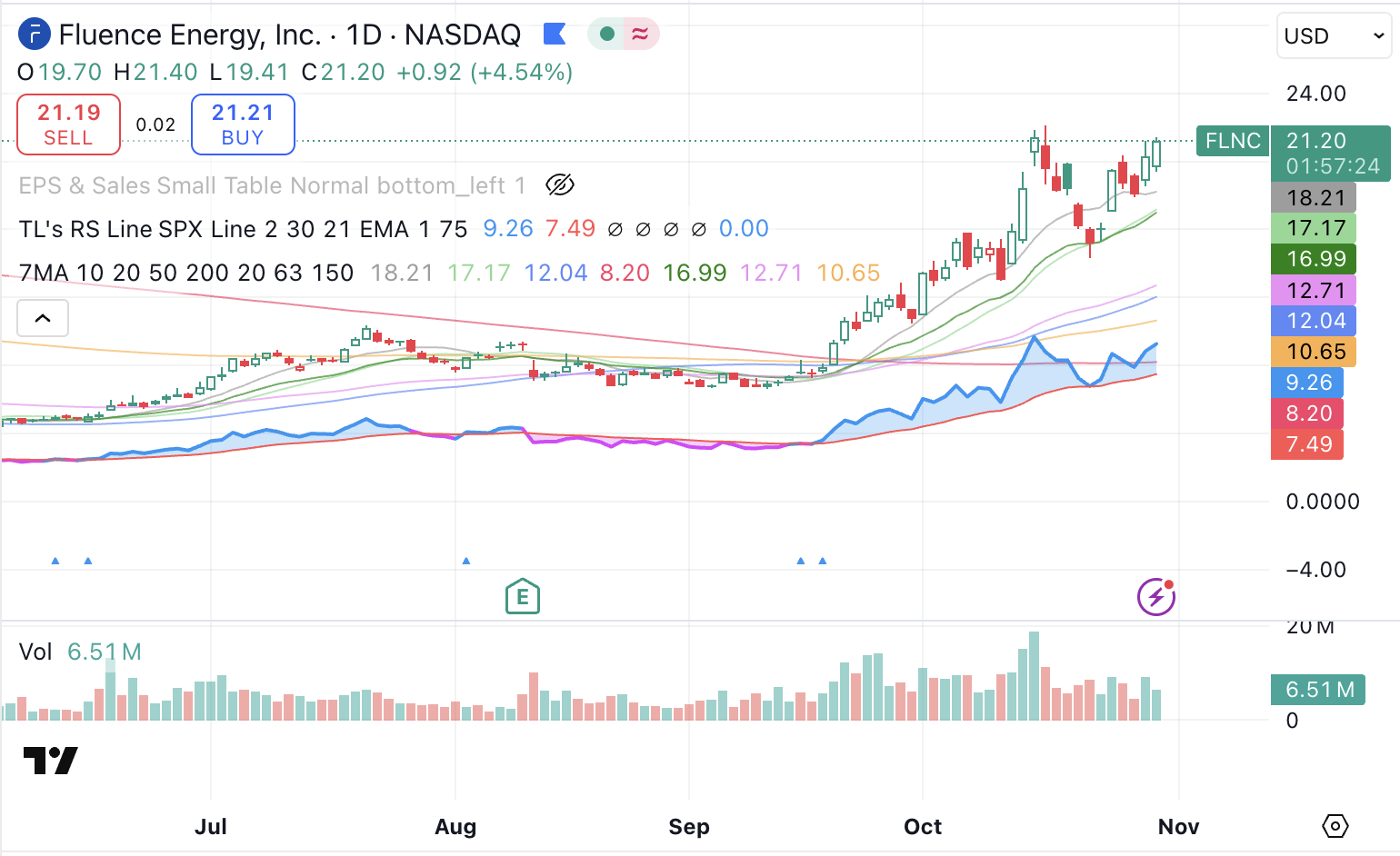Screen dimensions: 1400x856
Task: Click the 6.51 M value in Vol legend
Action: tap(105, 652)
